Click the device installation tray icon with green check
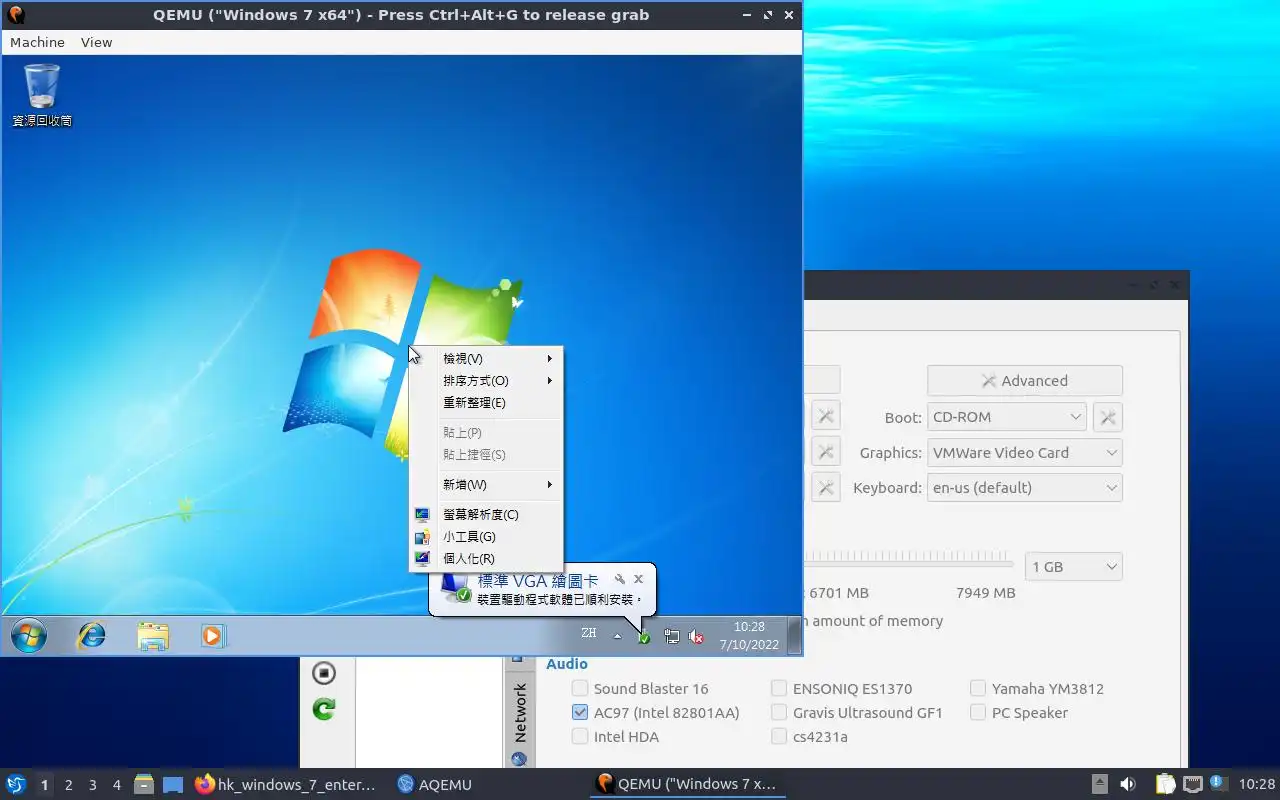Viewport: 1280px width, 800px height. click(x=644, y=636)
